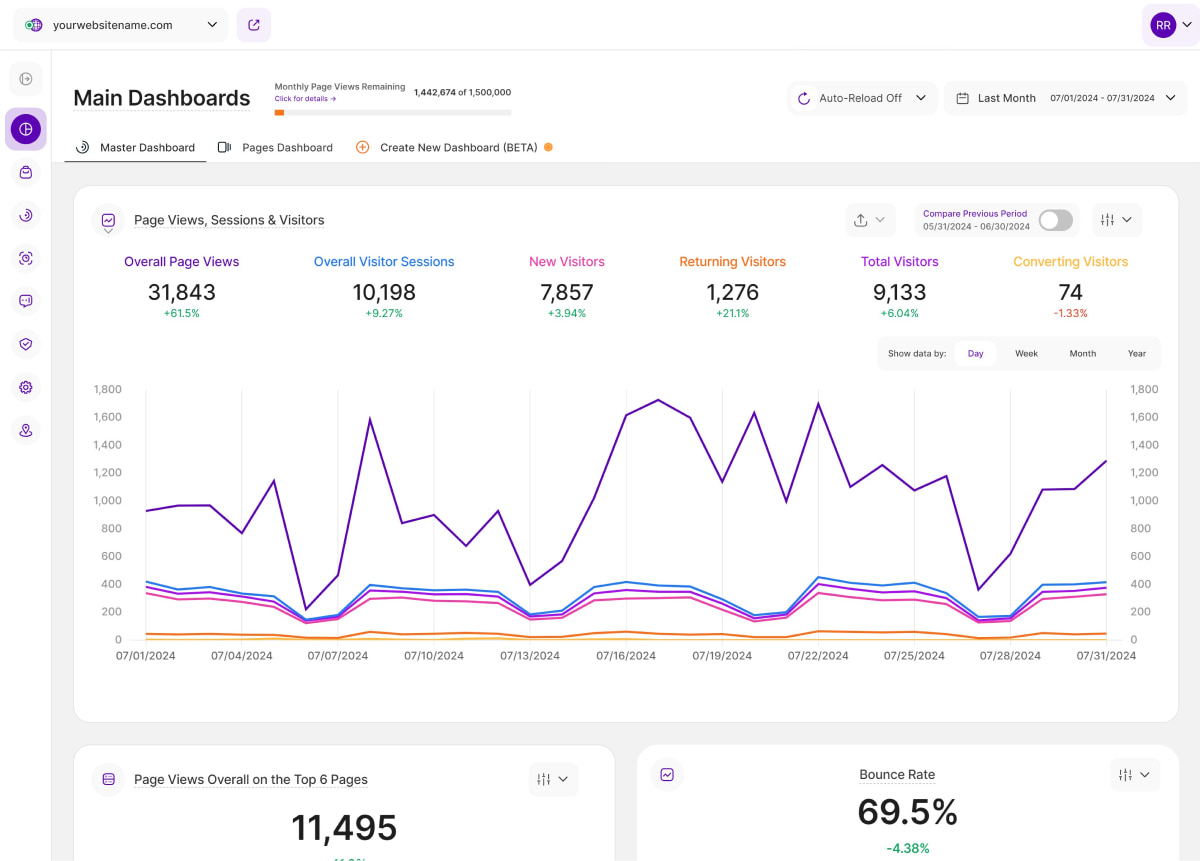Click the Overall Page Views metric label
1200x861 pixels.
coord(182,262)
